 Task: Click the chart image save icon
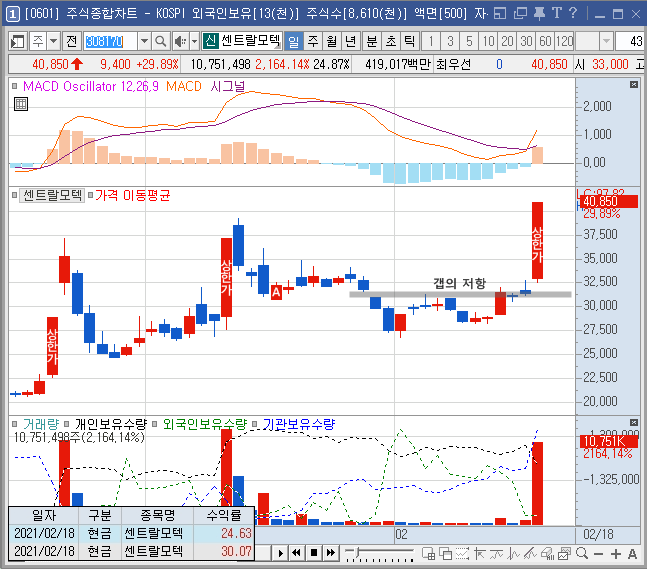564,554
